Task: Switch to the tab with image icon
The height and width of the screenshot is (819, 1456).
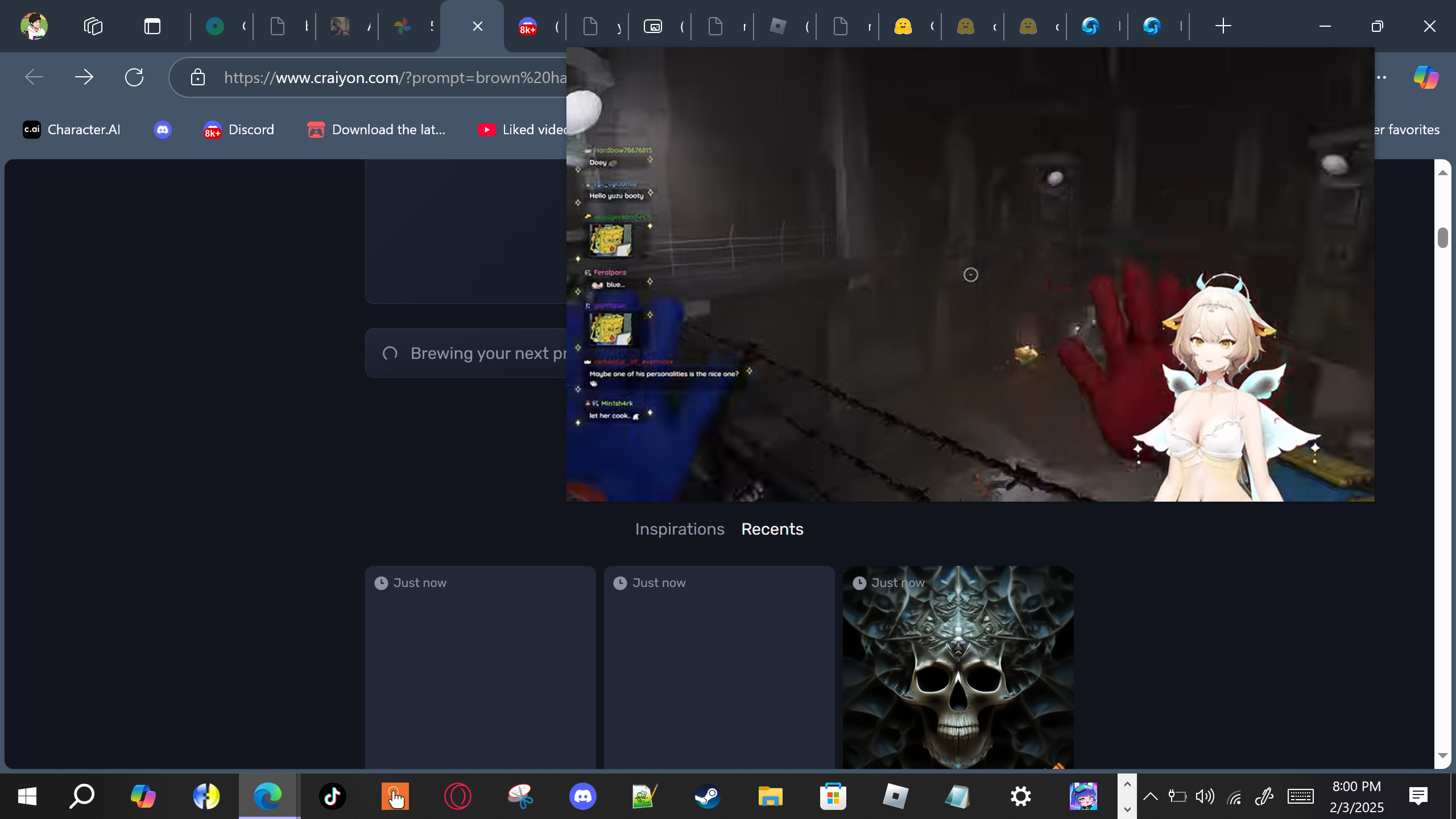Action: (x=653, y=26)
